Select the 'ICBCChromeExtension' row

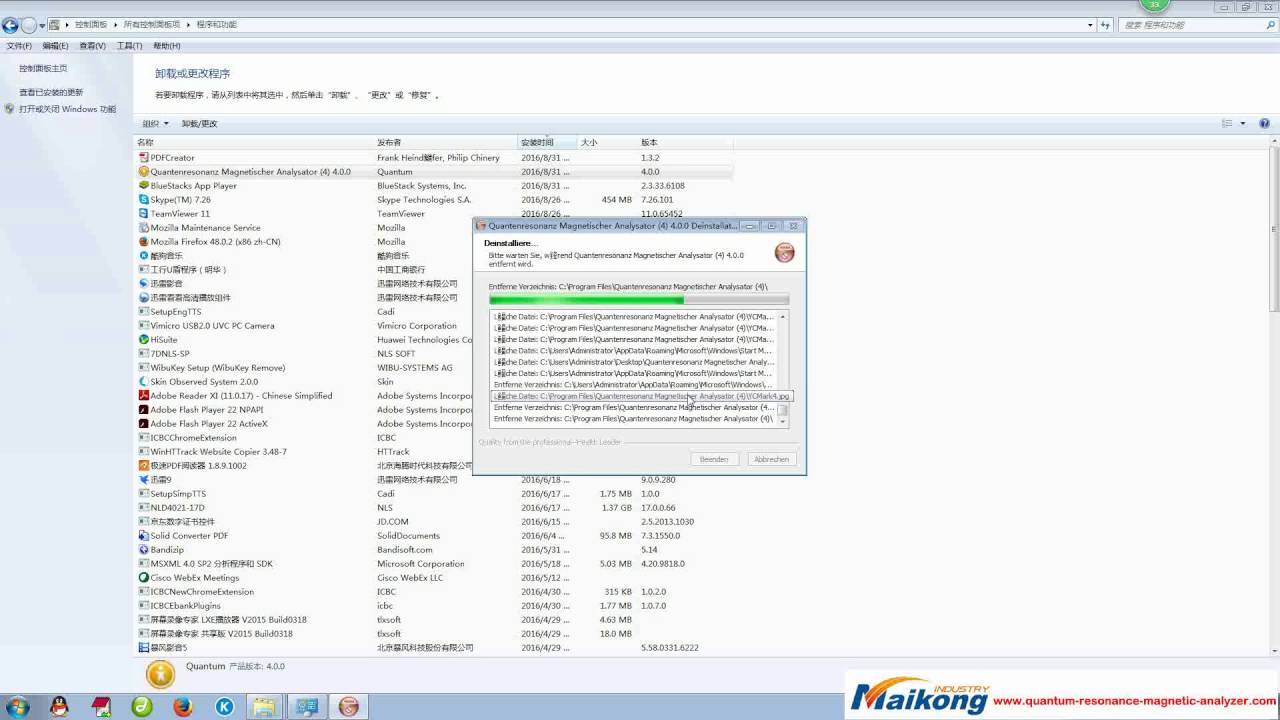(x=434, y=438)
